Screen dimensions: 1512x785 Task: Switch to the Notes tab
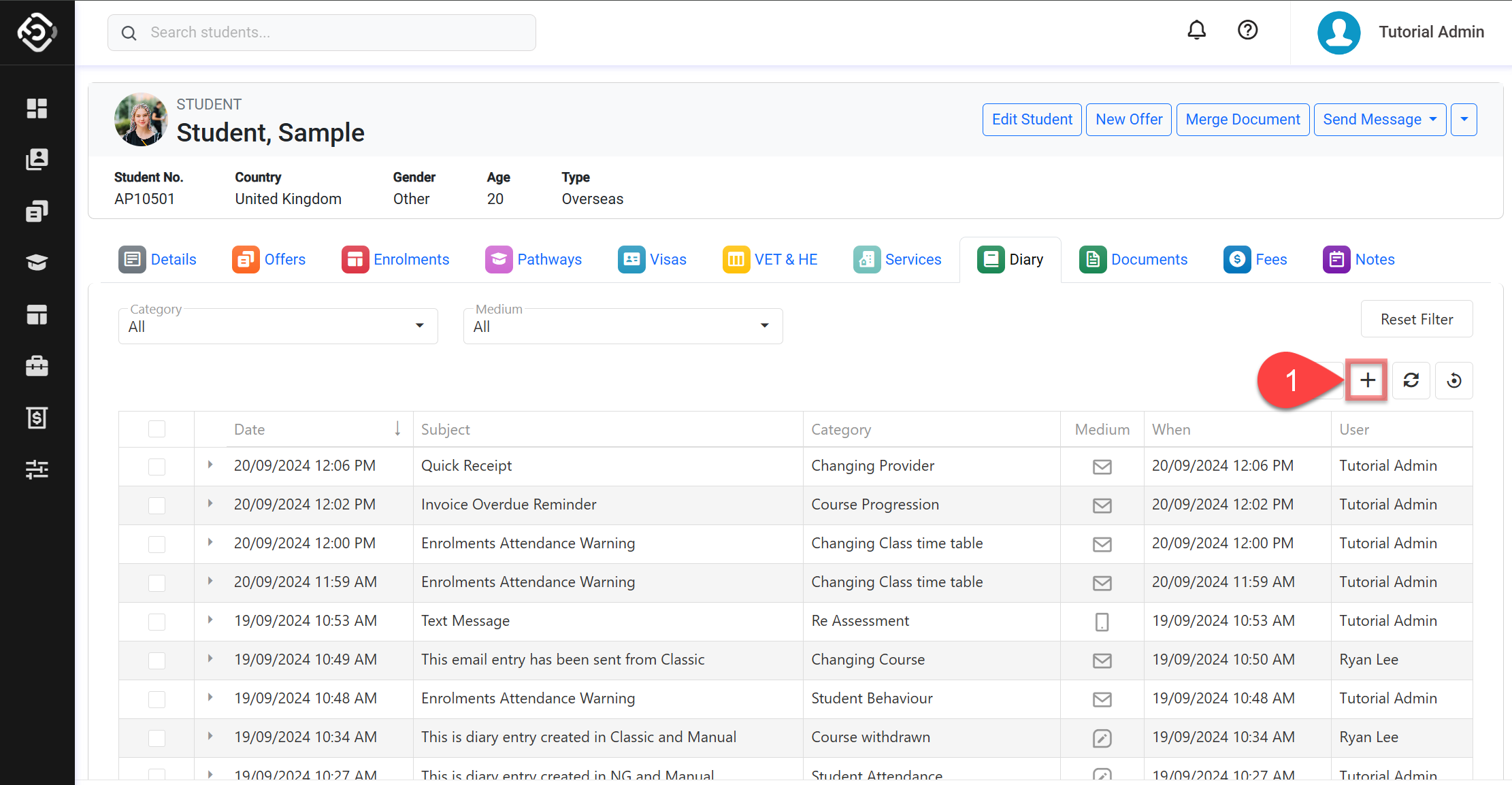(x=1358, y=259)
